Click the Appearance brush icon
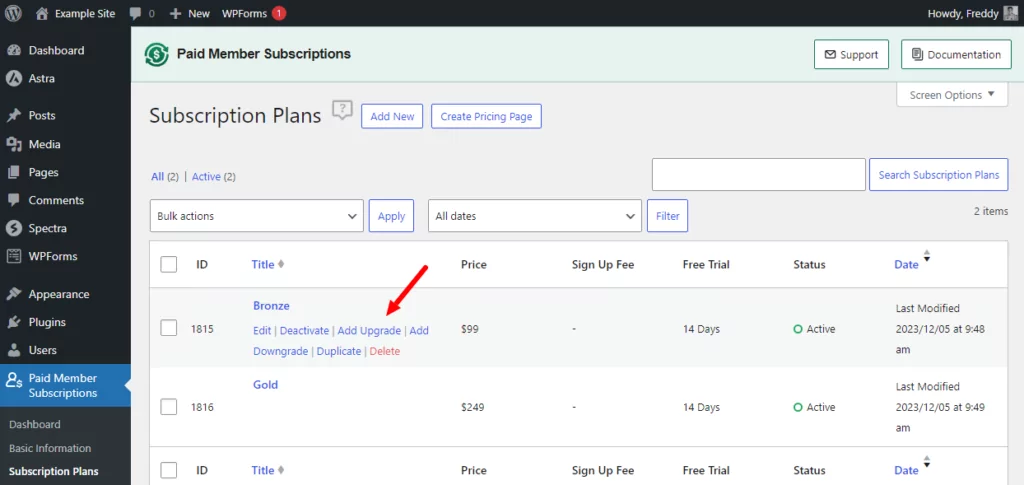 14,294
